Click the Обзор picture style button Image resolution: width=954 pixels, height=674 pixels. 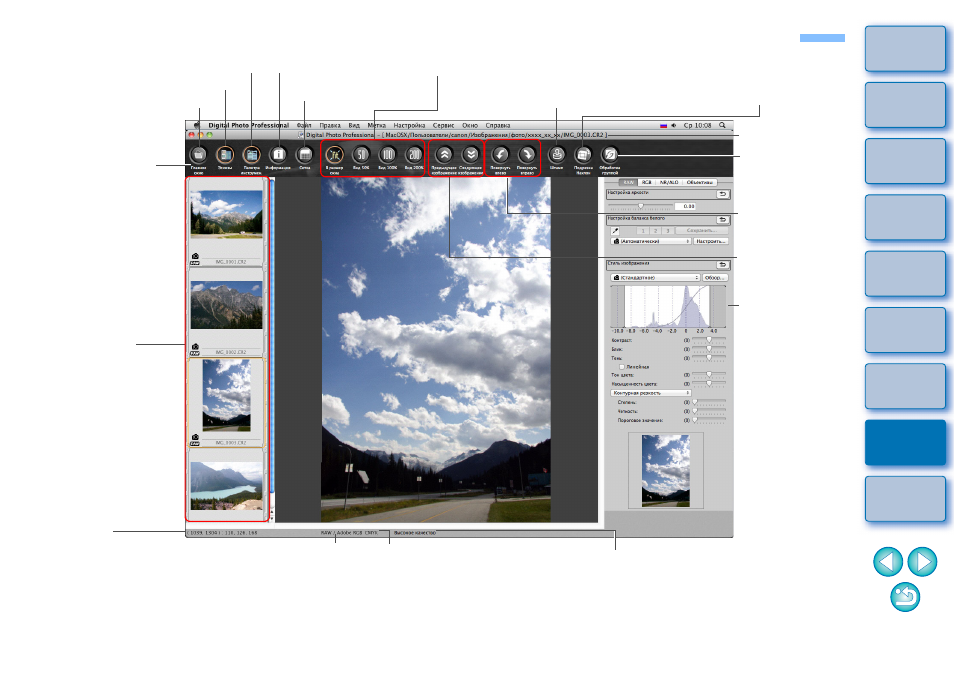coord(714,277)
